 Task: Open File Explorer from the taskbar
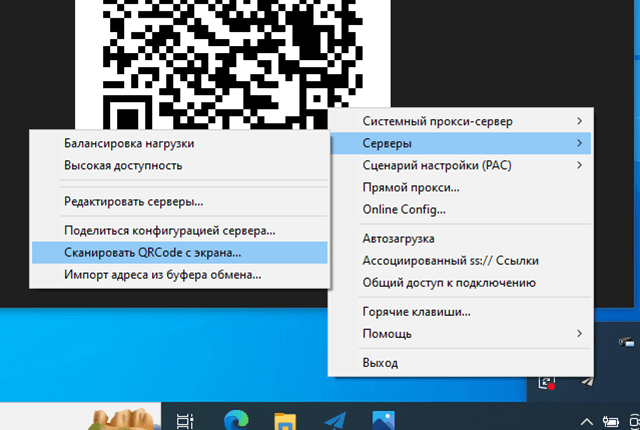(284, 421)
